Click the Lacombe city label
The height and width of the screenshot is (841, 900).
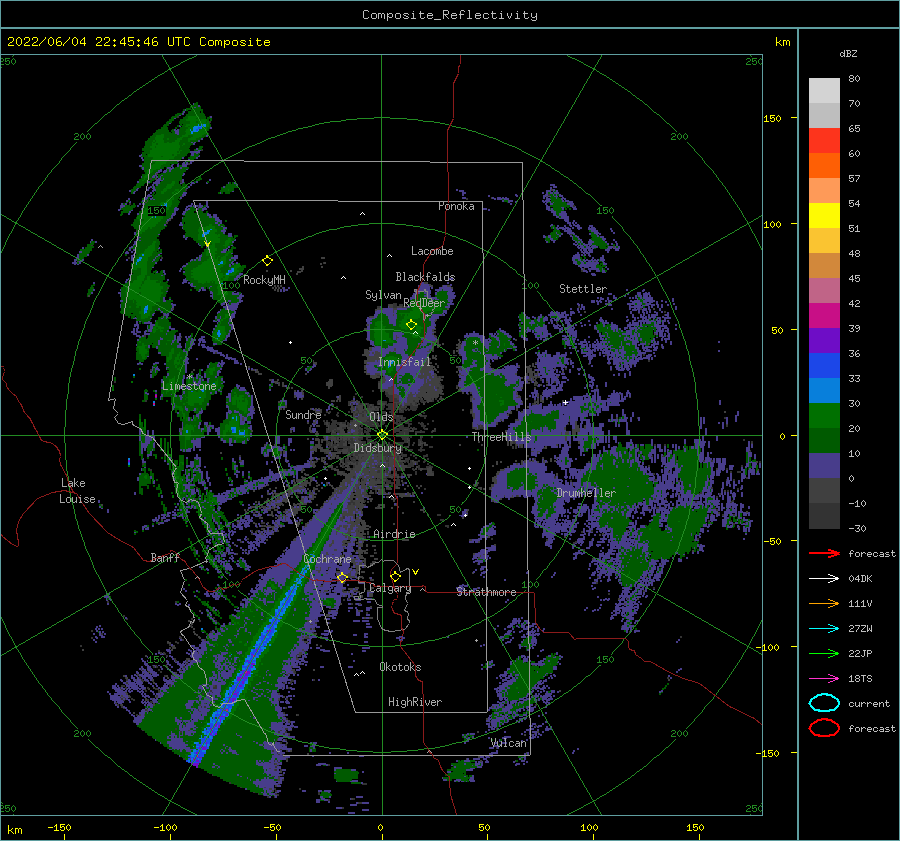(432, 251)
